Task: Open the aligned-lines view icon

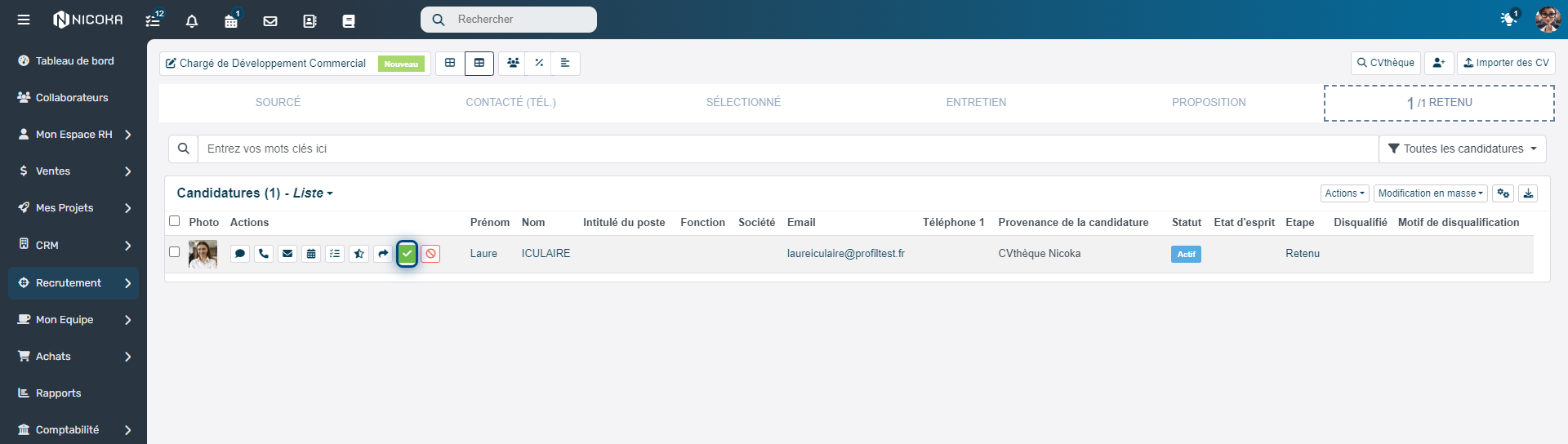Action: point(565,63)
